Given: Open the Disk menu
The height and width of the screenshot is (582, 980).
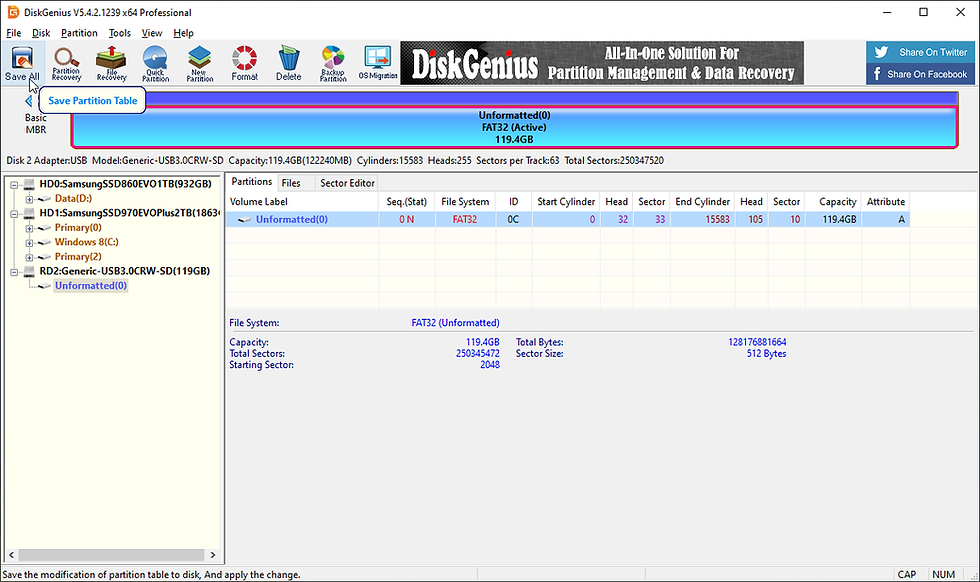Looking at the screenshot, I should [x=41, y=33].
